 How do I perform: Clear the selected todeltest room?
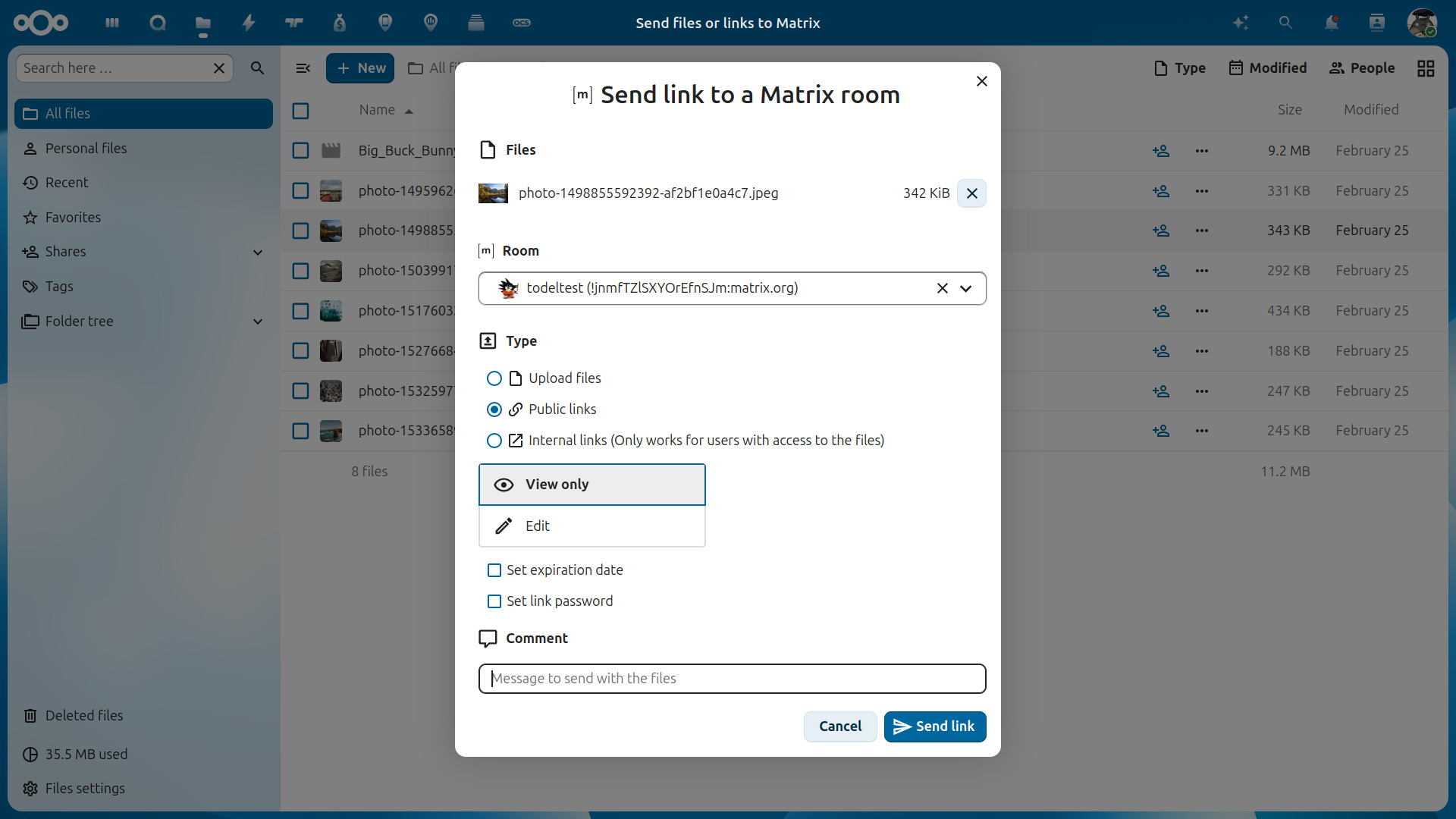tap(942, 288)
